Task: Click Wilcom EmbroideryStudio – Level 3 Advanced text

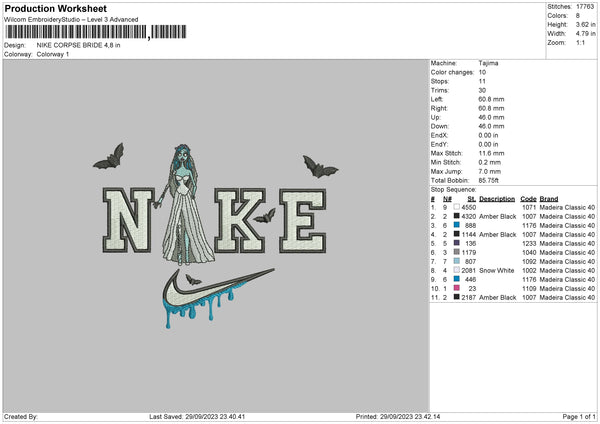Action: [71, 20]
